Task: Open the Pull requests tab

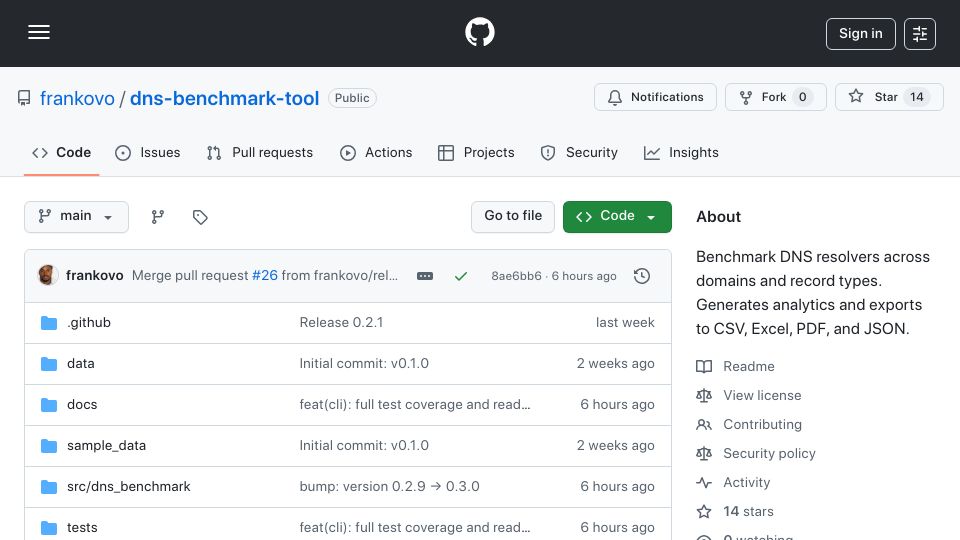Action: pos(260,152)
